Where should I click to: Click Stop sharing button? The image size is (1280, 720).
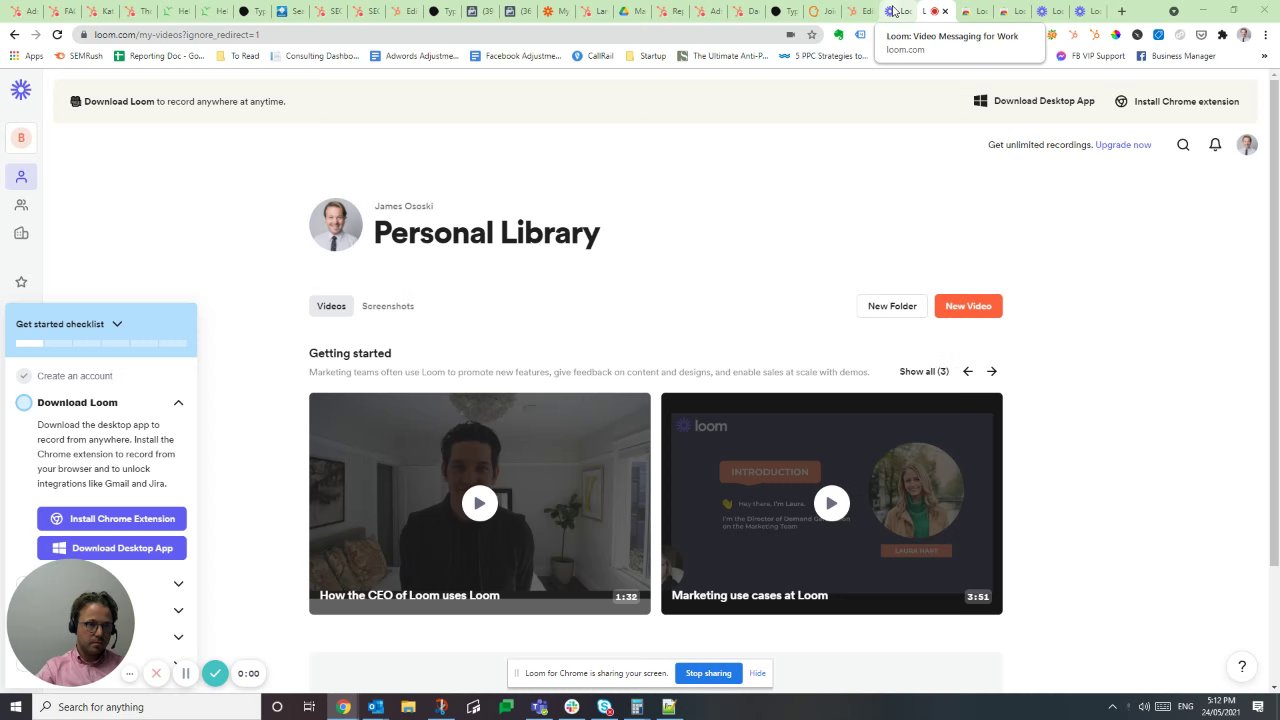pyautogui.click(x=708, y=673)
